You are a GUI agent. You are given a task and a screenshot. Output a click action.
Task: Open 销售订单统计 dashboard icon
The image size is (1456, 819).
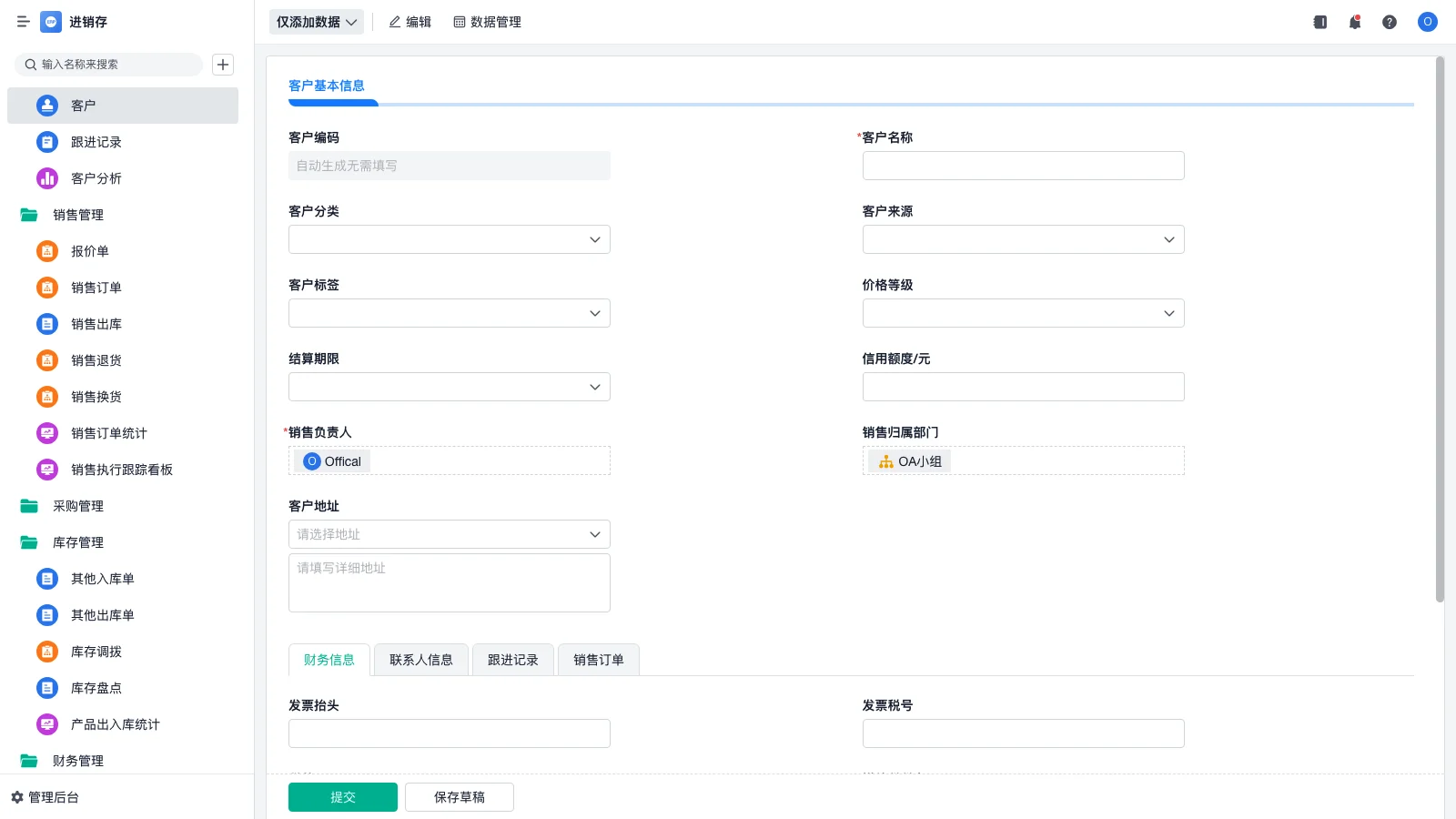tap(47, 433)
